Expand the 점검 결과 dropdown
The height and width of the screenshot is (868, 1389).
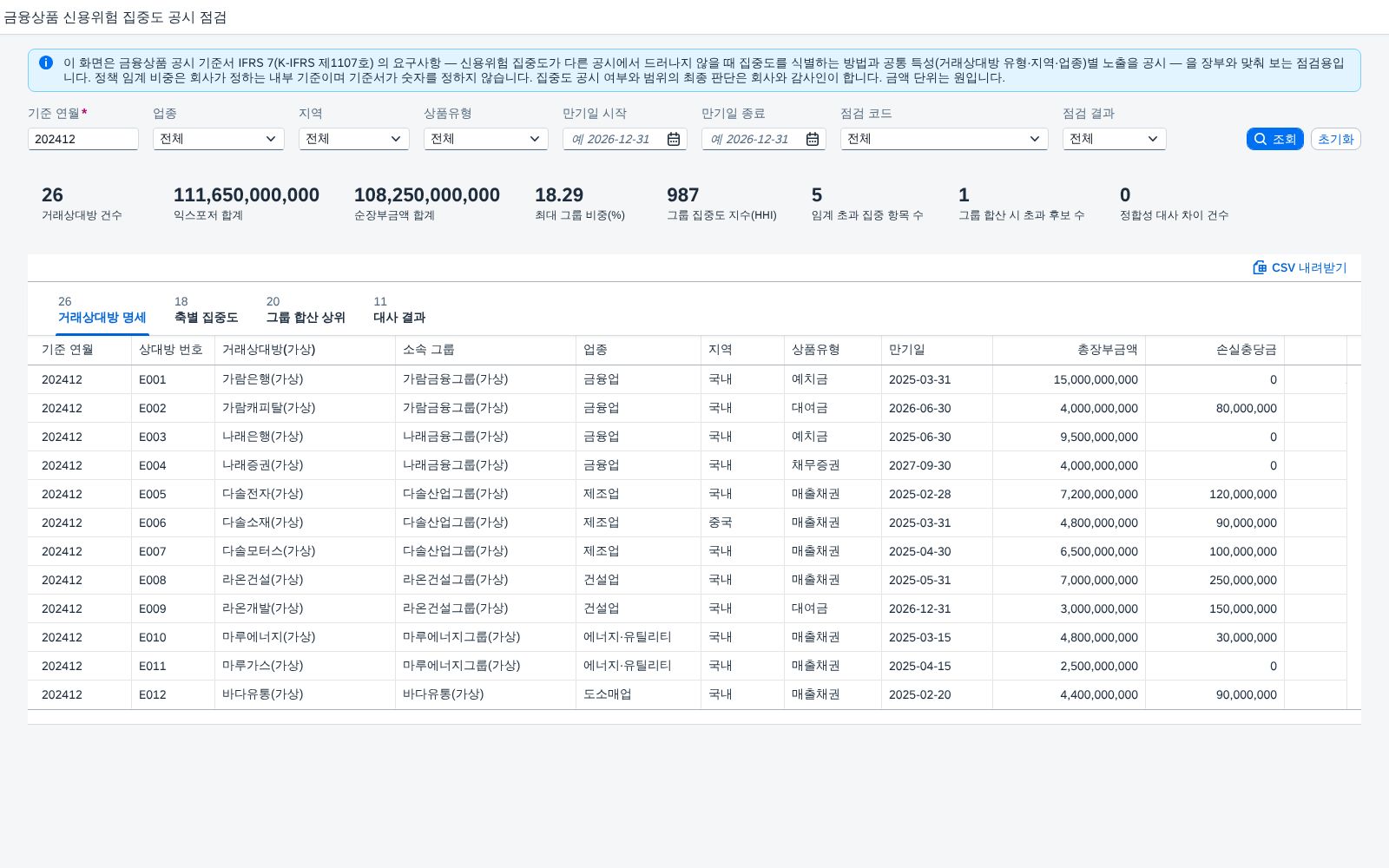coord(1115,139)
